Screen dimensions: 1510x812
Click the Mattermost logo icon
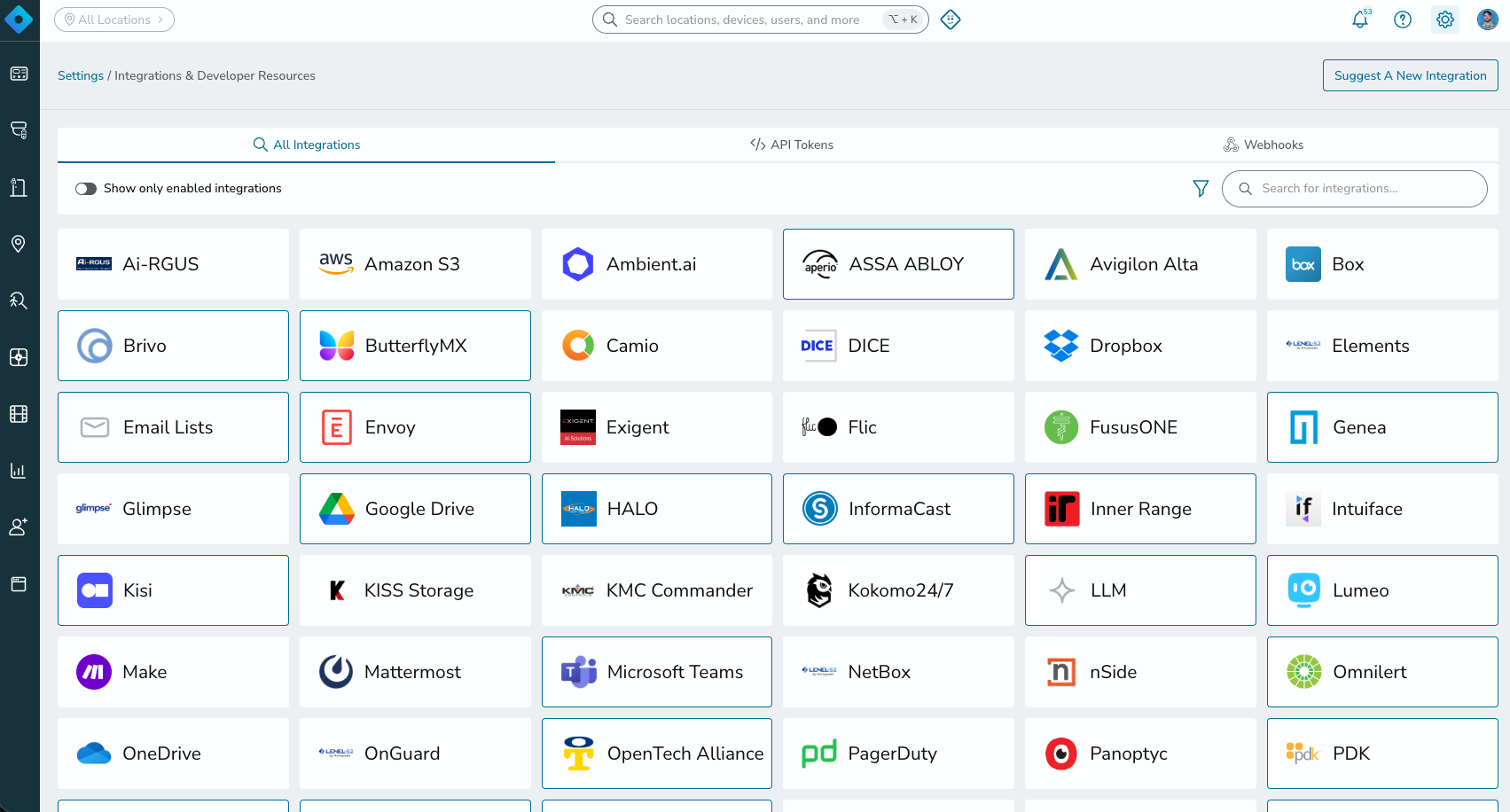[x=336, y=672]
